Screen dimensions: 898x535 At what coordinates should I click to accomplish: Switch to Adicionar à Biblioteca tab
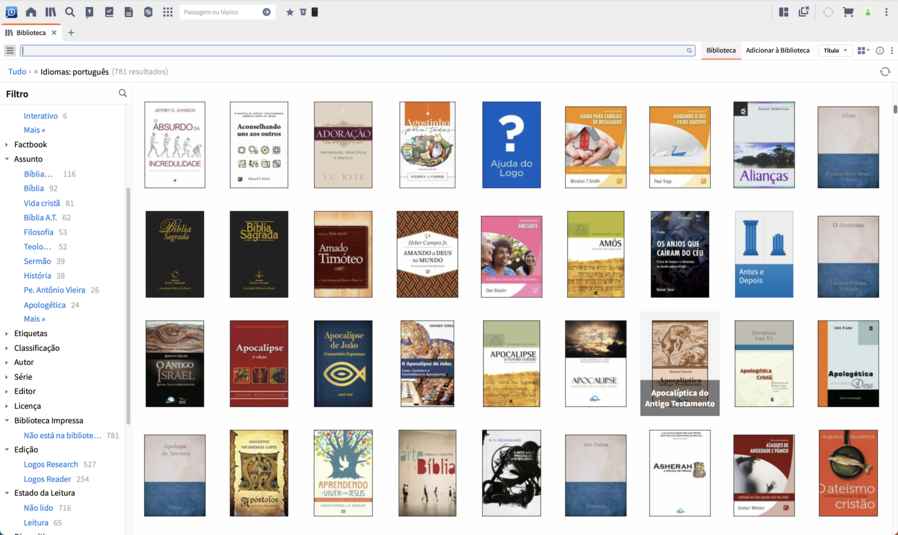point(777,50)
